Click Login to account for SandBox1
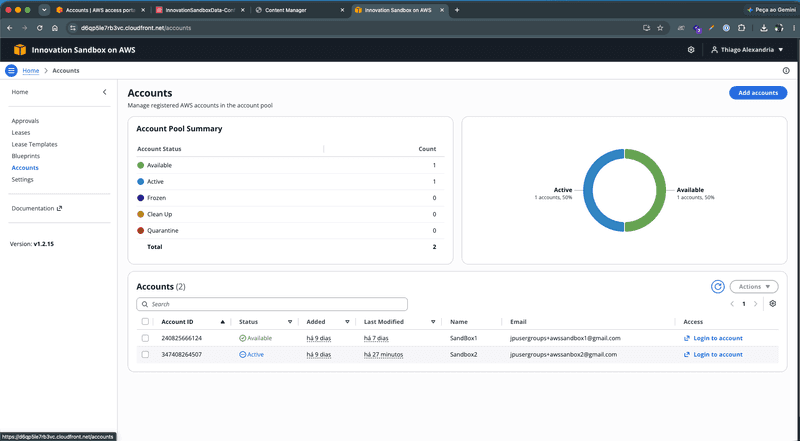Screen dimensions: 800x441 point(718,338)
